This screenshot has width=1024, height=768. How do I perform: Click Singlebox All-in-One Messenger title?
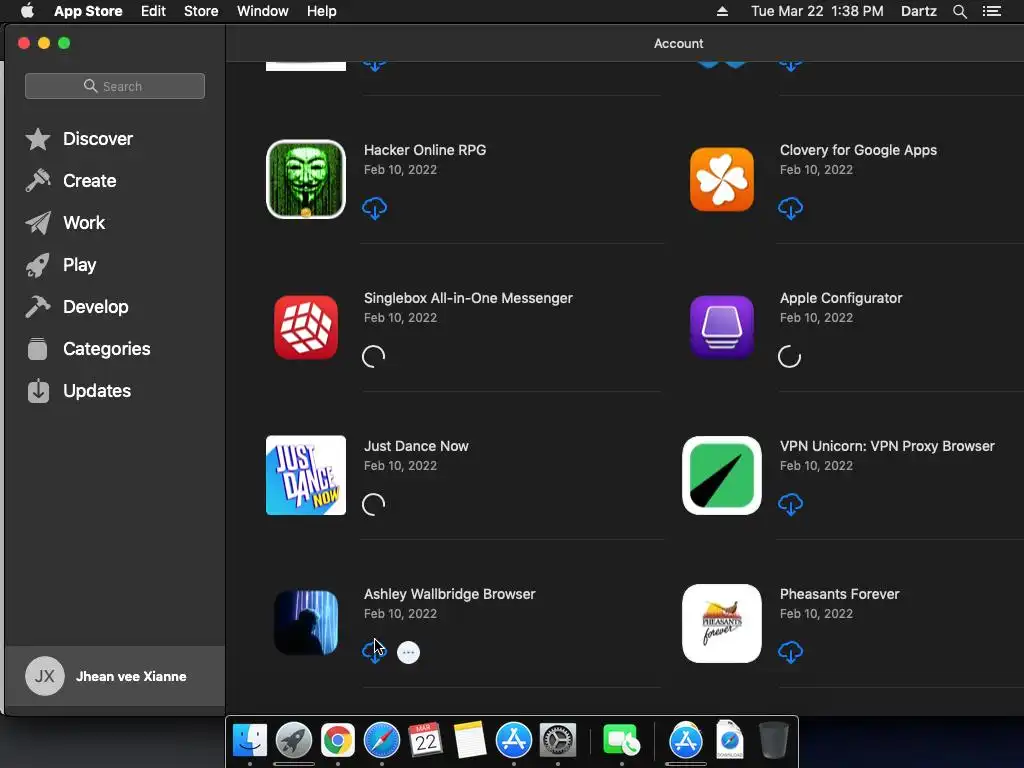[468, 298]
